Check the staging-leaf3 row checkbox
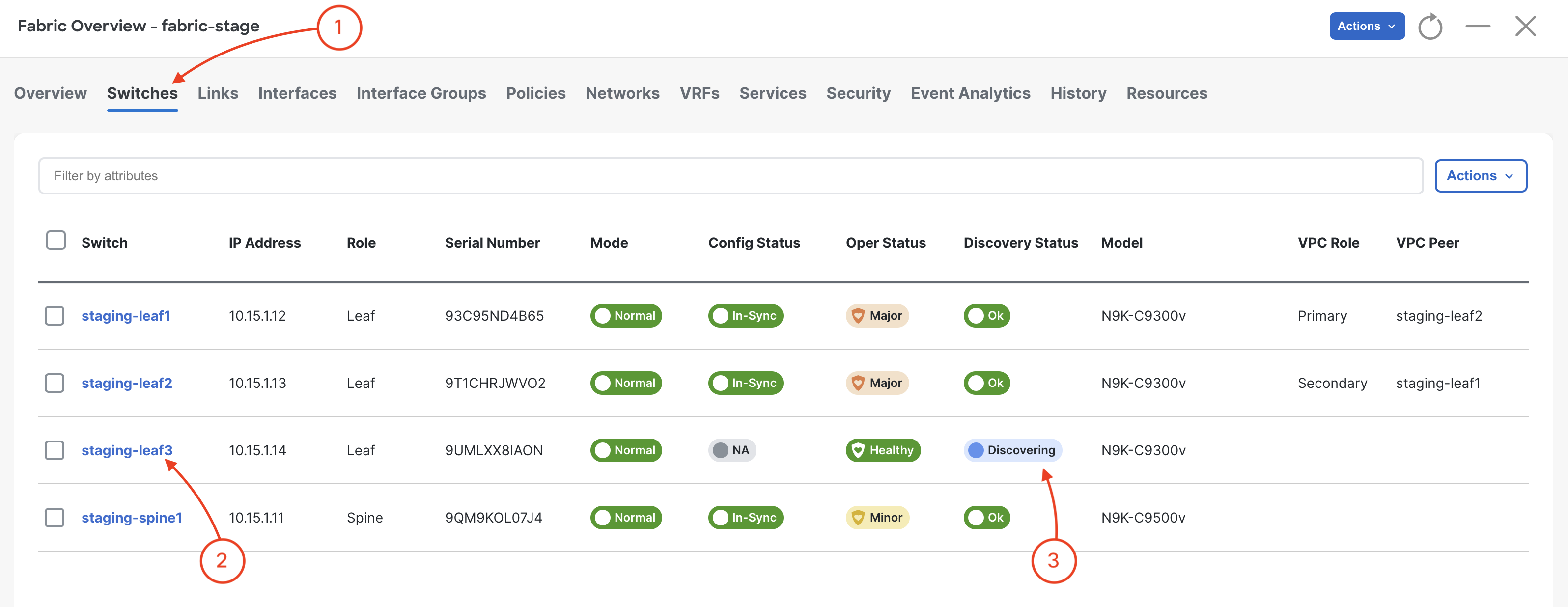Image resolution: width=1568 pixels, height=607 pixels. coord(55,450)
